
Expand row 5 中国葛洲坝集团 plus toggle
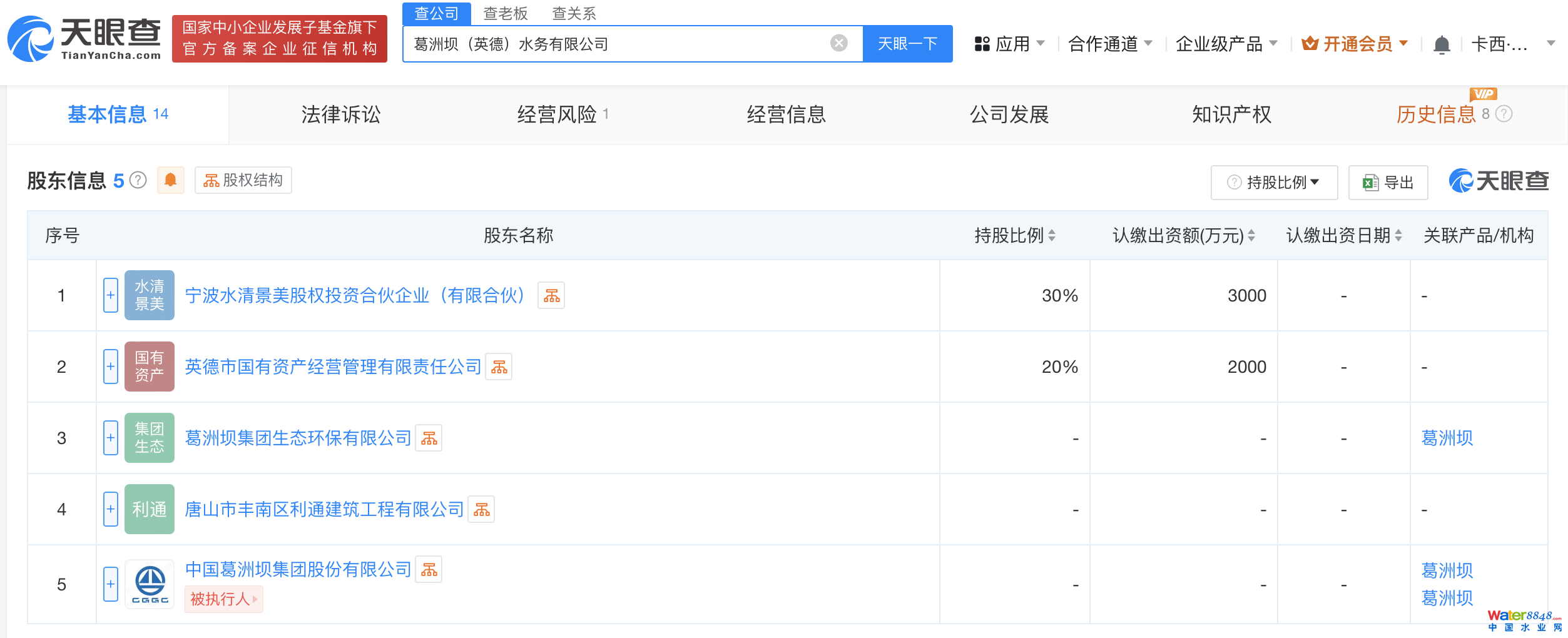pyautogui.click(x=111, y=584)
